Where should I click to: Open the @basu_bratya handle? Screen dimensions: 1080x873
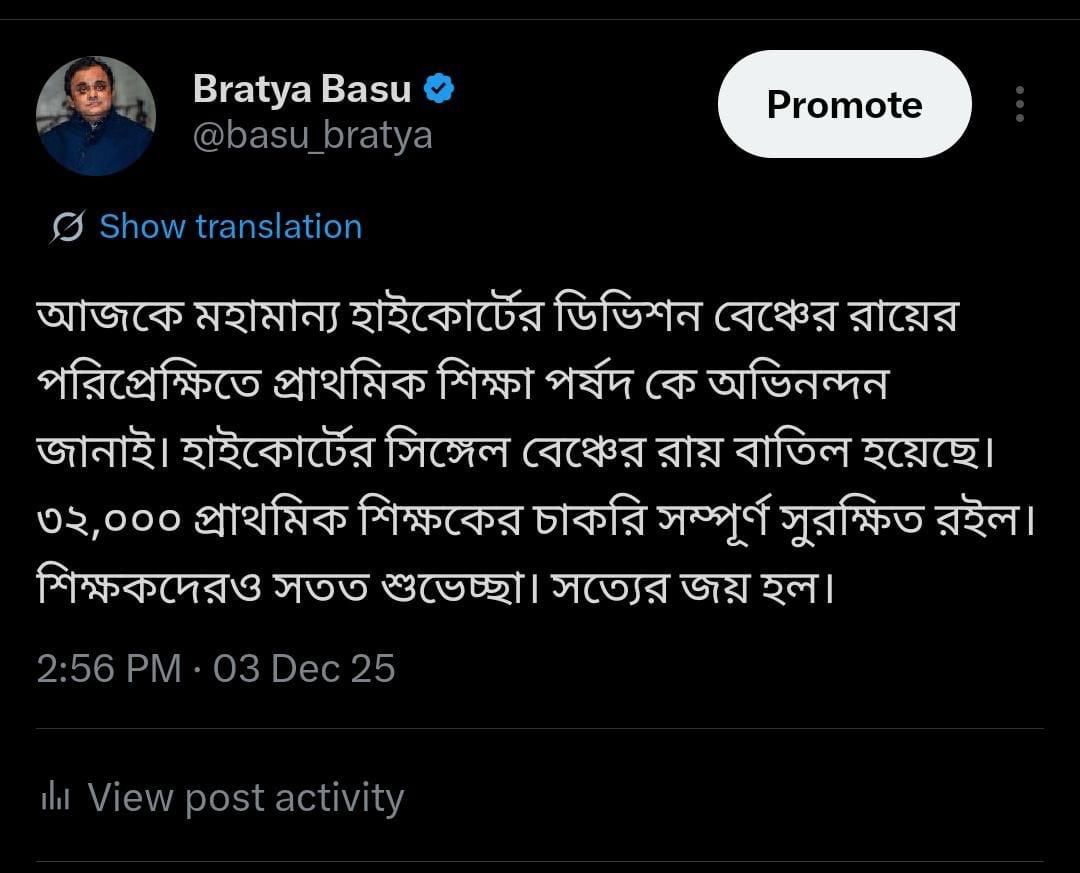tap(312, 135)
